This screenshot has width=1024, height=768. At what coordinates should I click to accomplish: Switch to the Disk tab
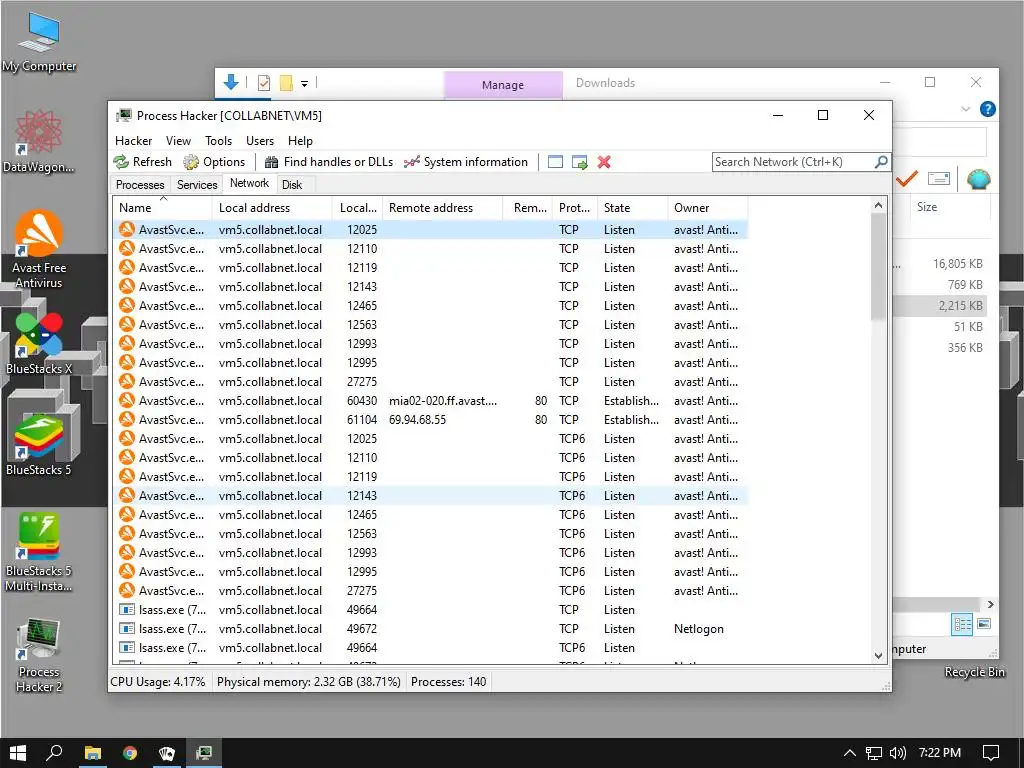[292, 185]
